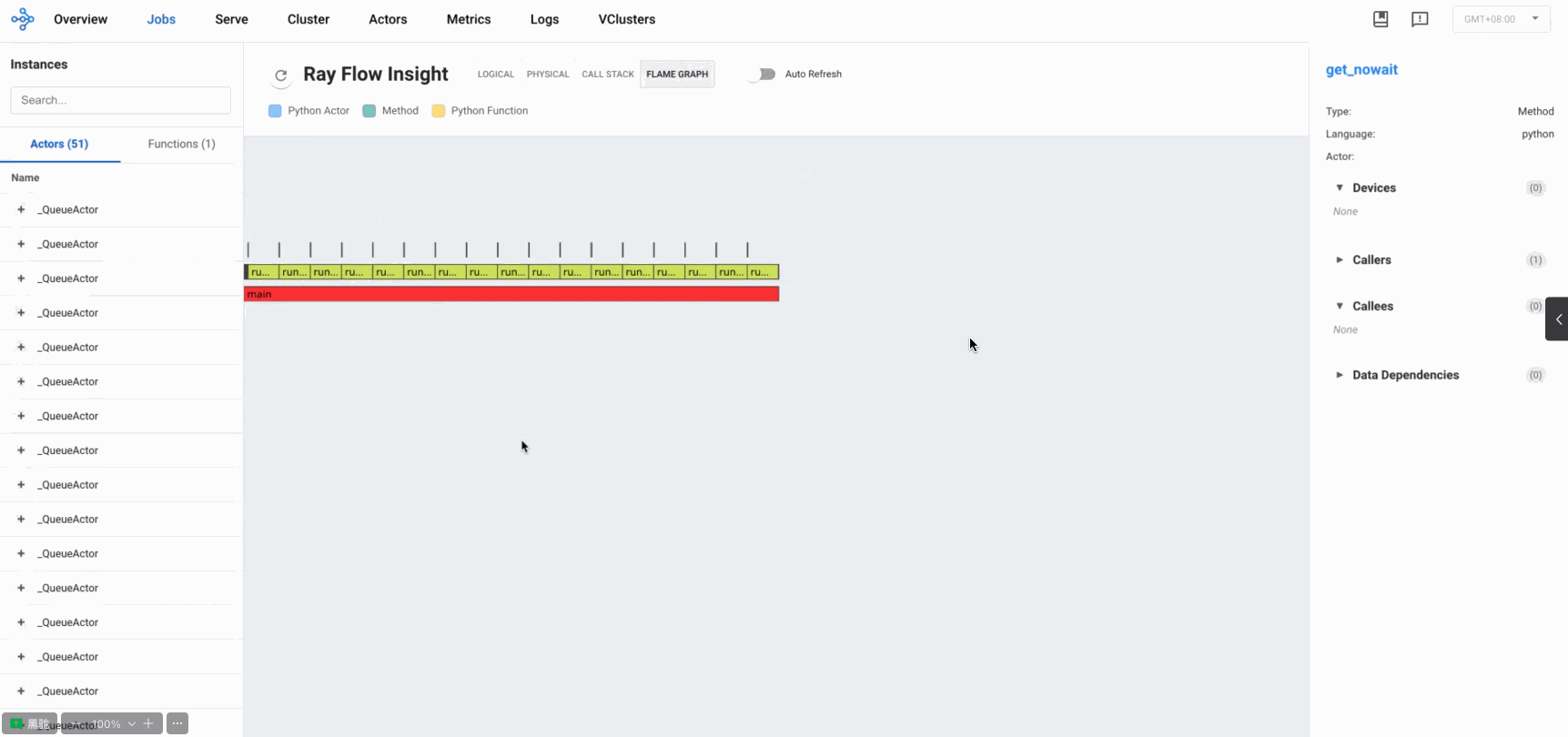Click the 'python' language value
This screenshot has width=1568, height=737.
click(x=1538, y=134)
